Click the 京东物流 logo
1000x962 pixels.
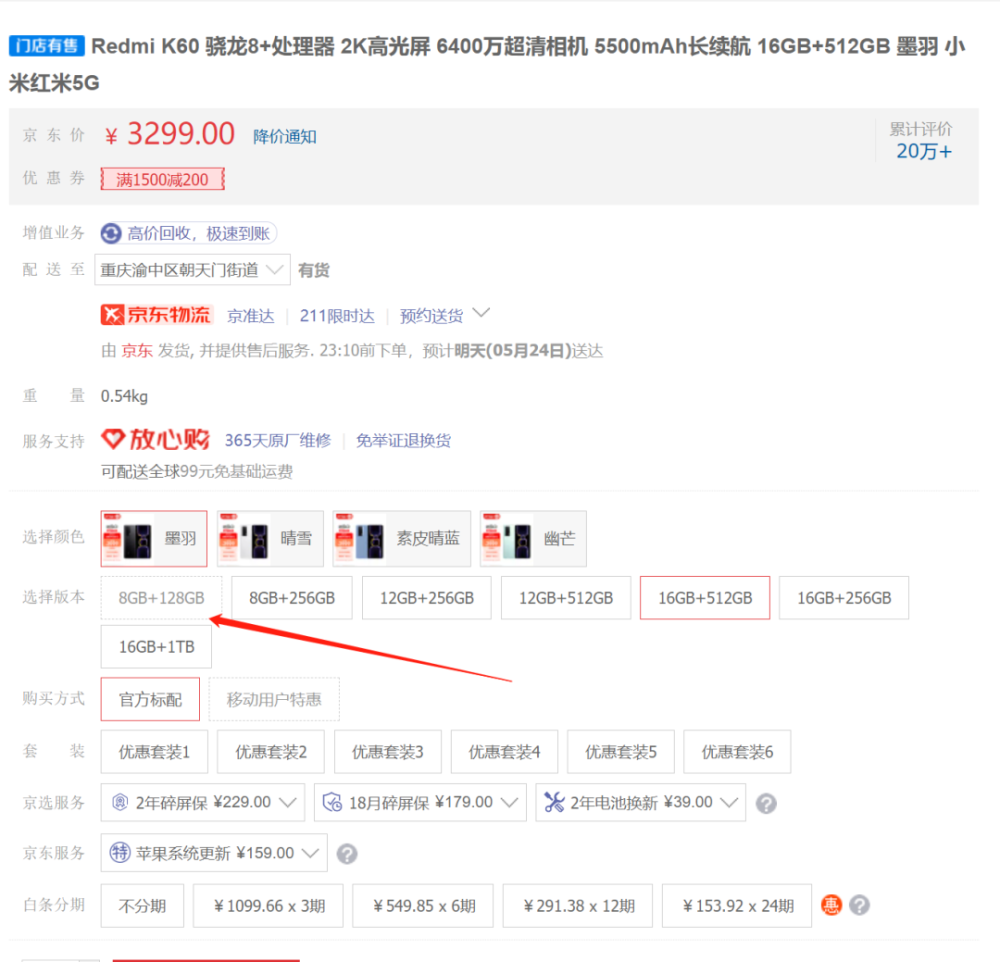(x=156, y=315)
